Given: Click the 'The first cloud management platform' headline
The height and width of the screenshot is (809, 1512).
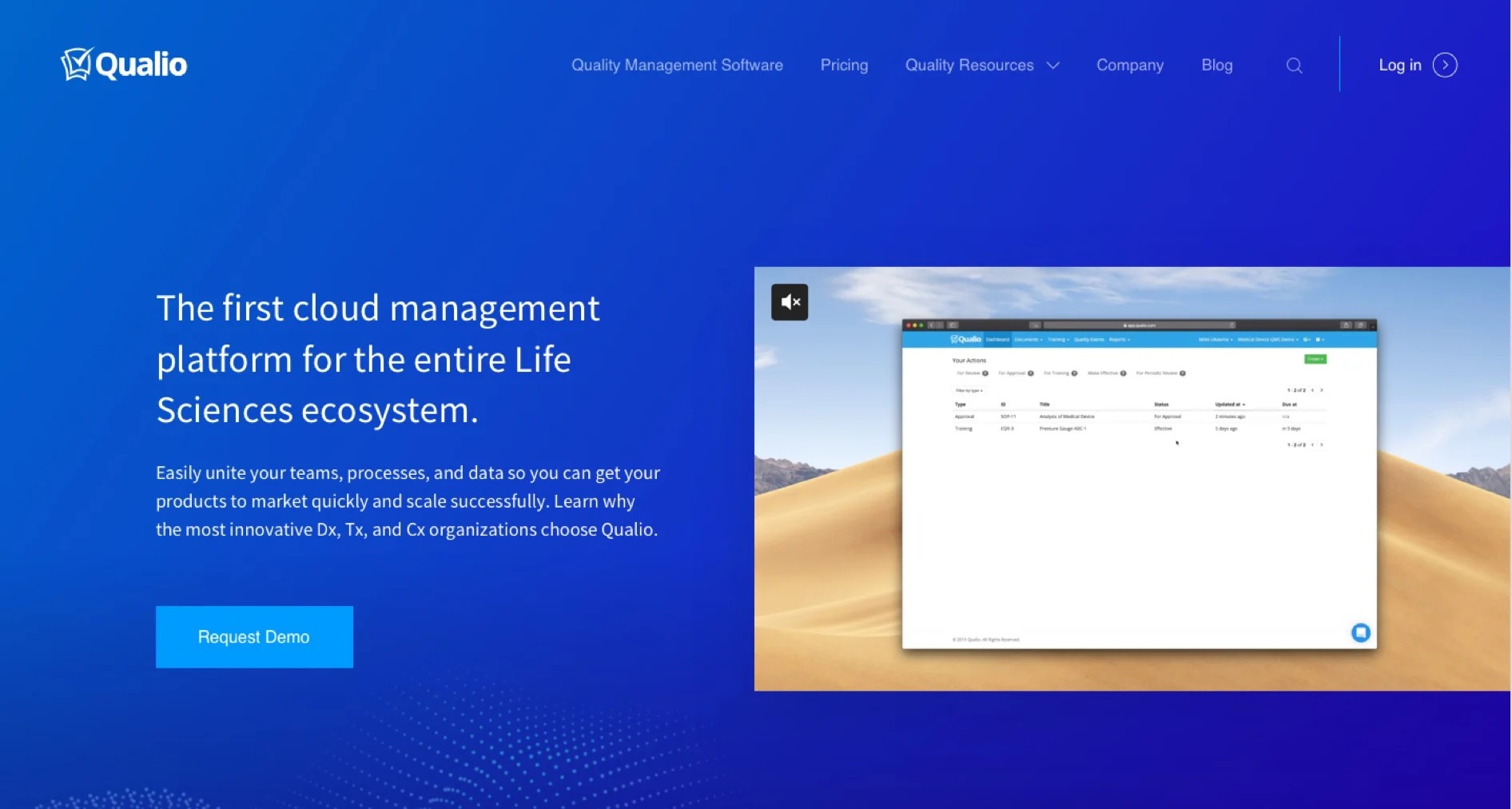Looking at the screenshot, I should [x=378, y=359].
